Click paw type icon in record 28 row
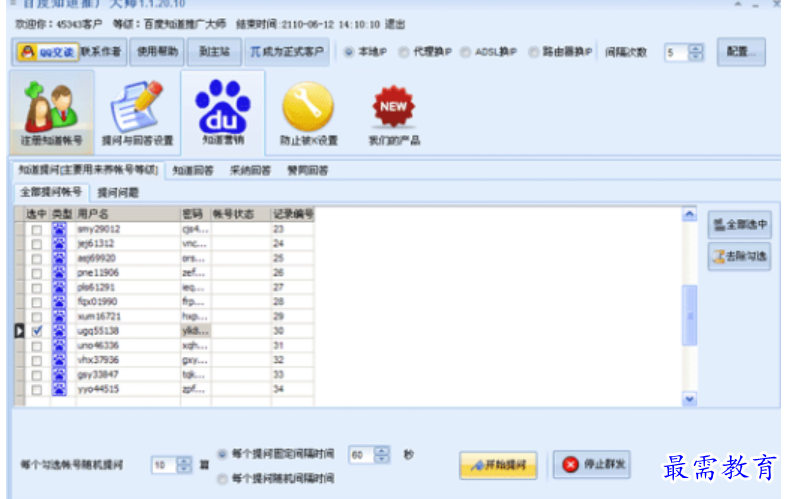This screenshot has height=499, width=785. click(59, 302)
